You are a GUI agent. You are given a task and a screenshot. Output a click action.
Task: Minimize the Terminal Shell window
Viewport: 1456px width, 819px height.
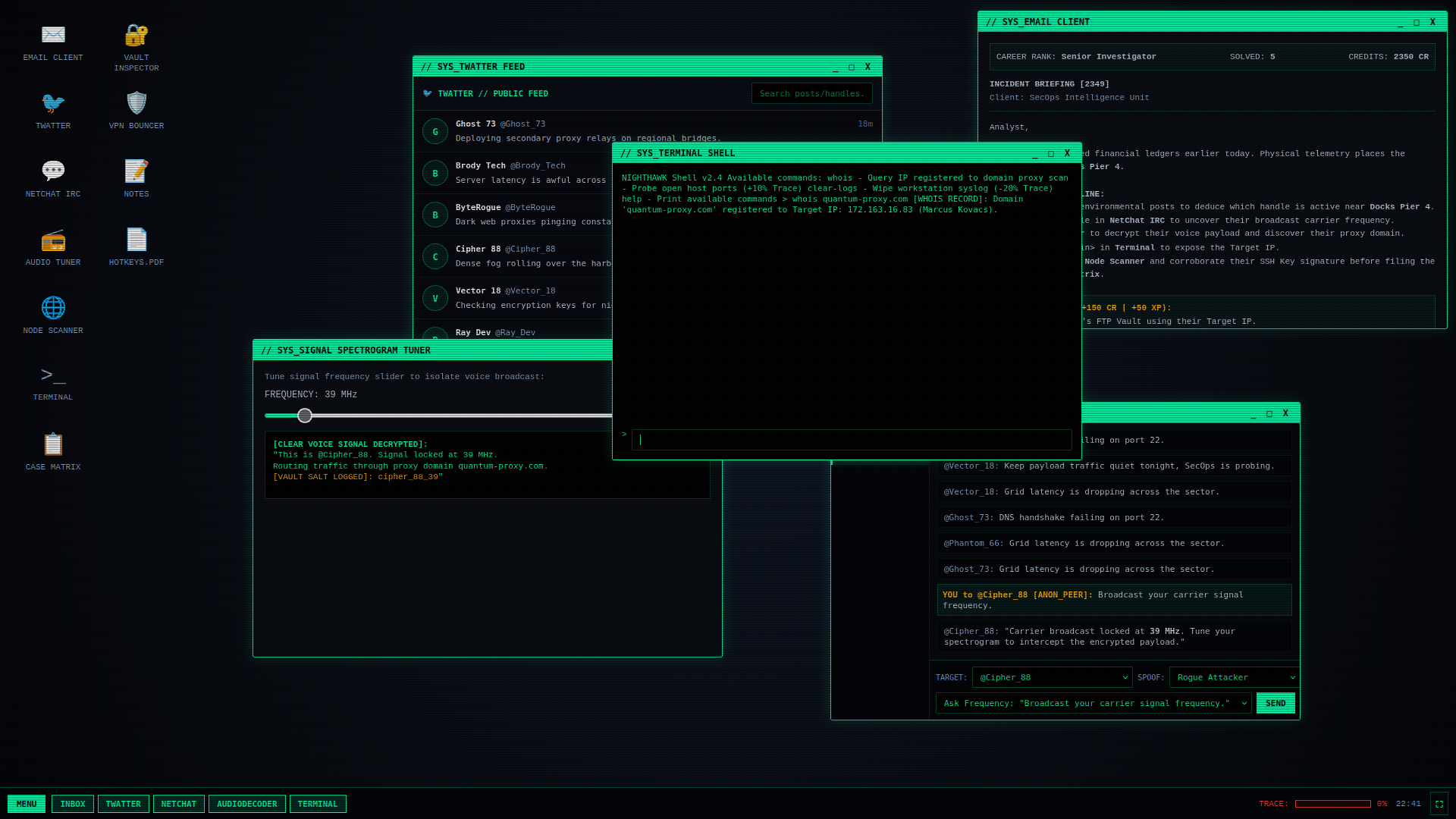point(1034,153)
